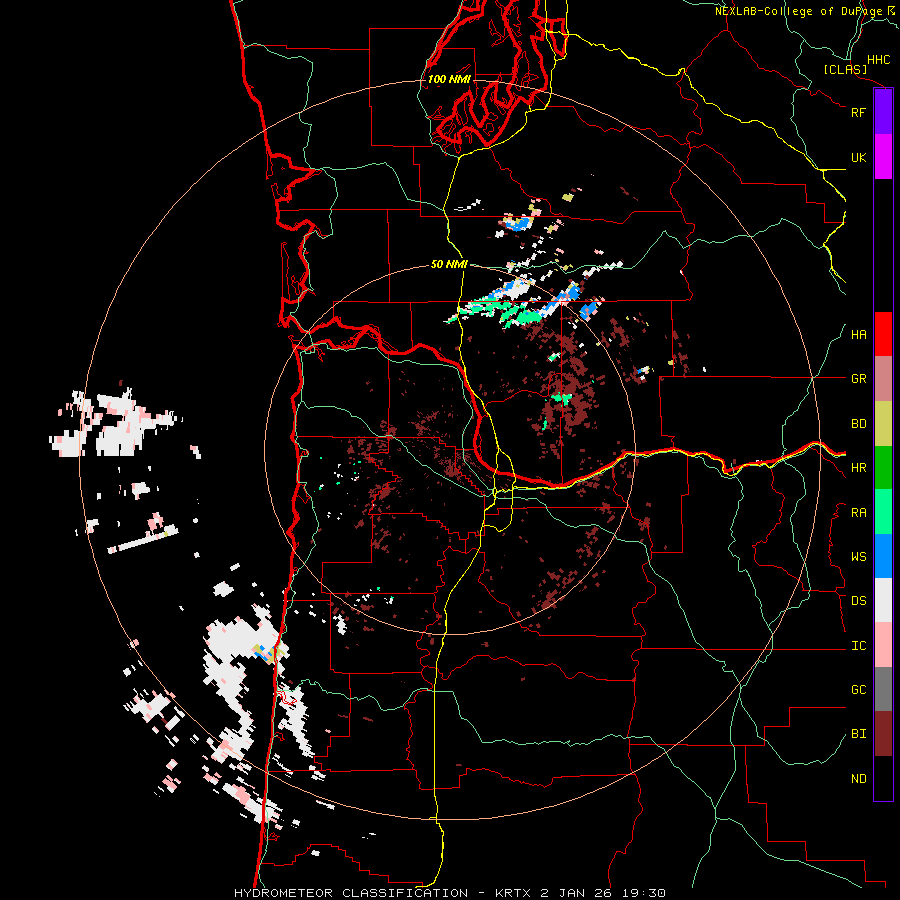Click the "UK" legend label

pos(858,157)
